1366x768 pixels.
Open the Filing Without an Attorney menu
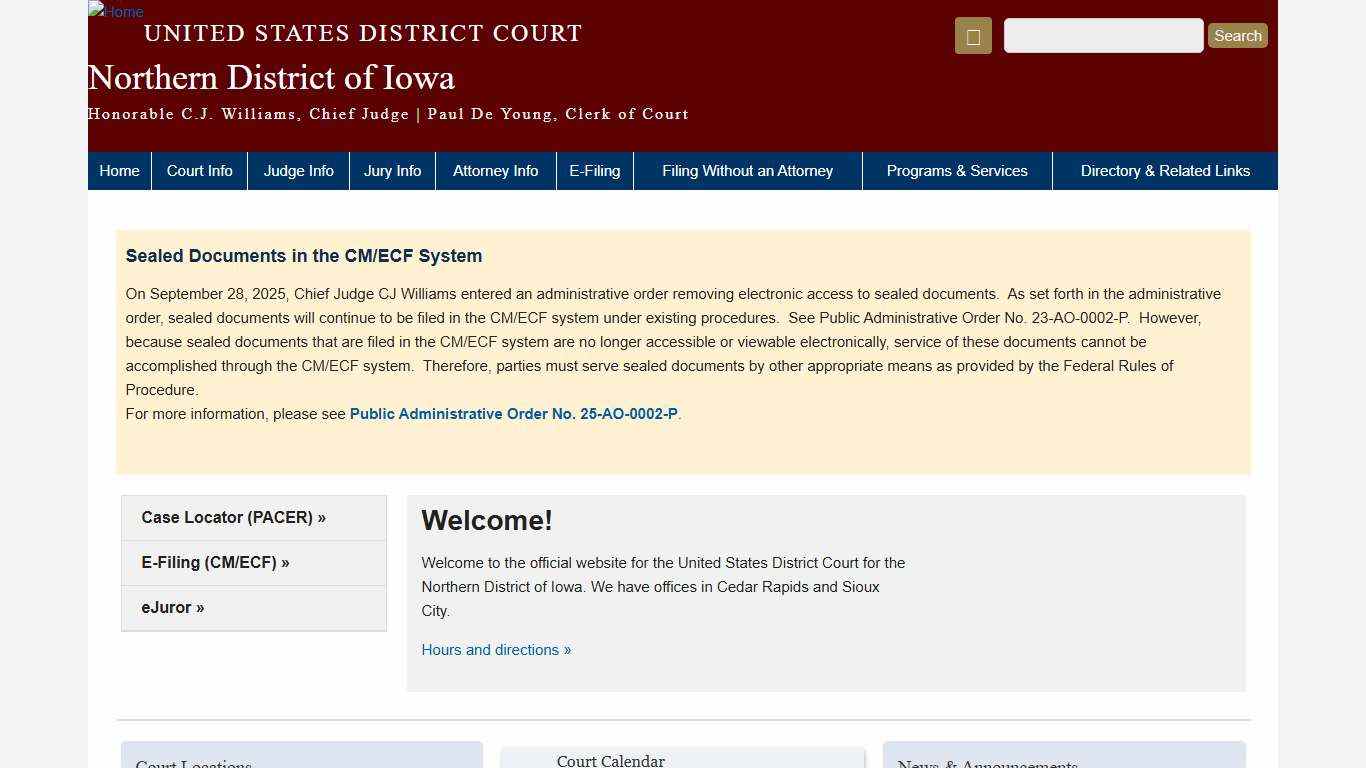[747, 170]
